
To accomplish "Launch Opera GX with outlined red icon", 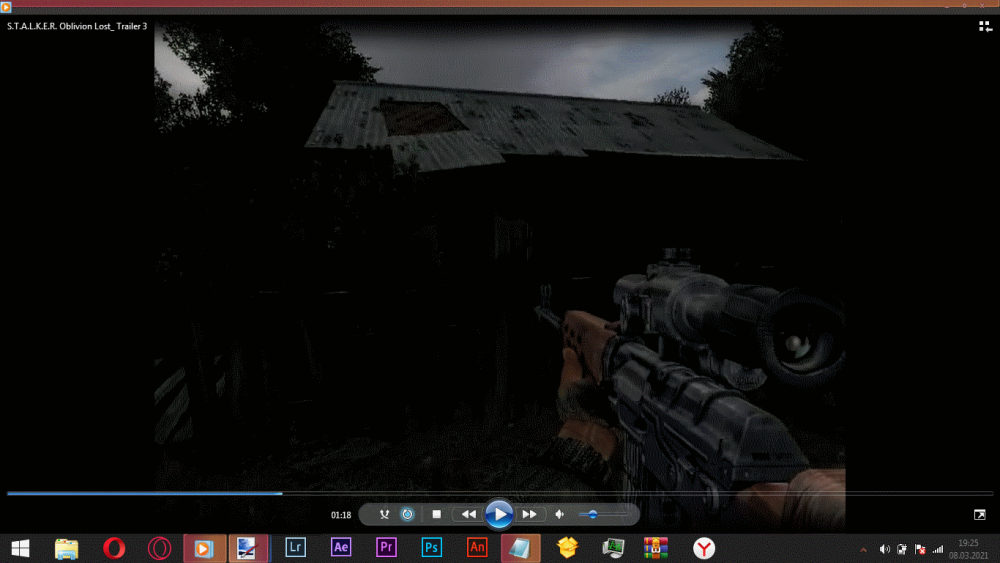I will point(159,548).
